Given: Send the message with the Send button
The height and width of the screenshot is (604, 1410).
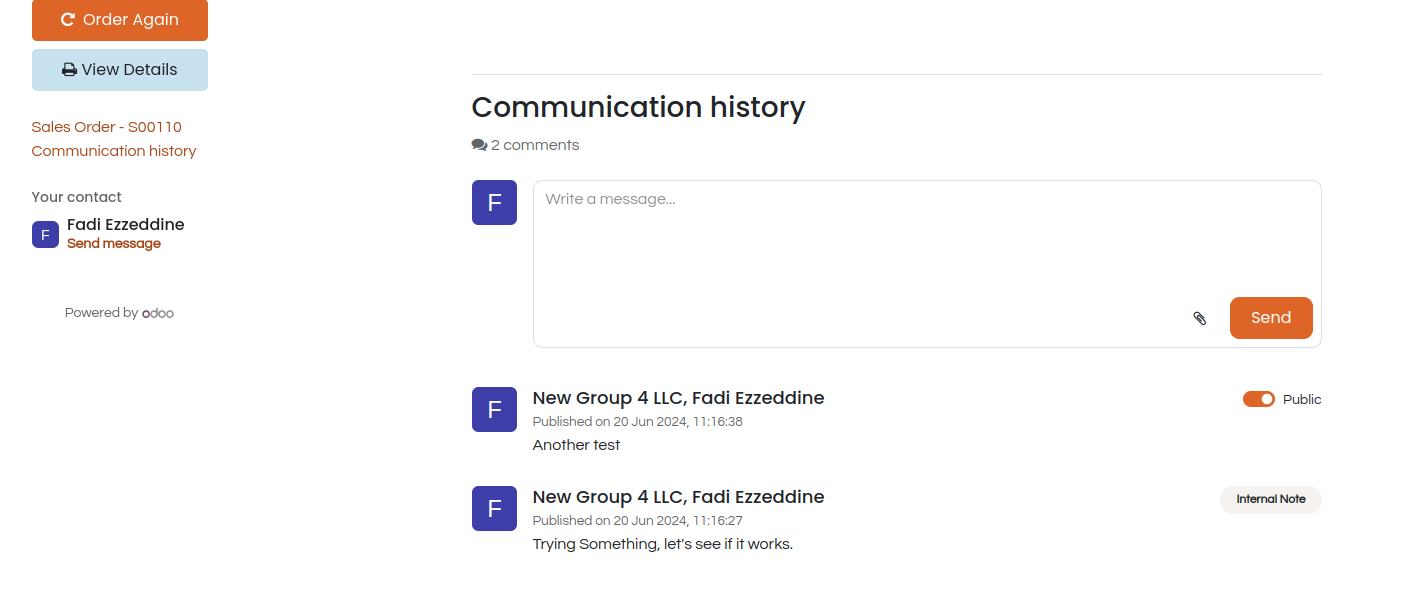Looking at the screenshot, I should (1271, 318).
